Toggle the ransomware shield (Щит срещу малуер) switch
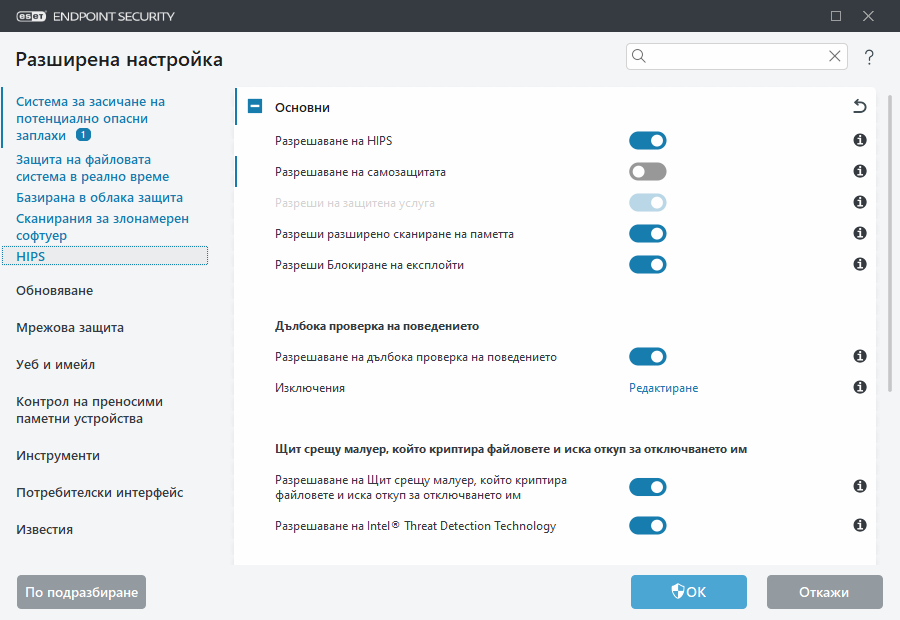 (647, 487)
